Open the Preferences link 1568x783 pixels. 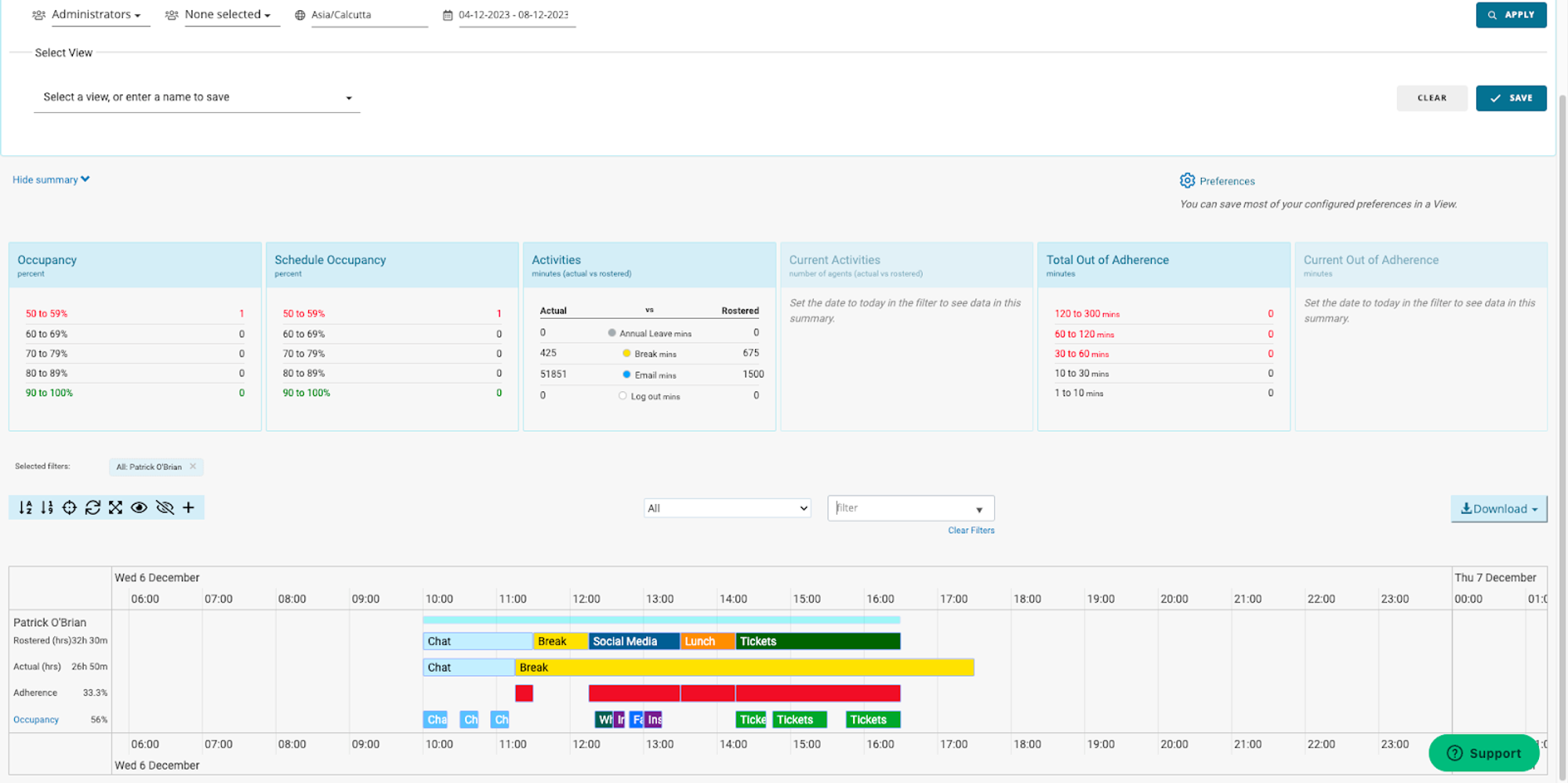tap(1227, 181)
